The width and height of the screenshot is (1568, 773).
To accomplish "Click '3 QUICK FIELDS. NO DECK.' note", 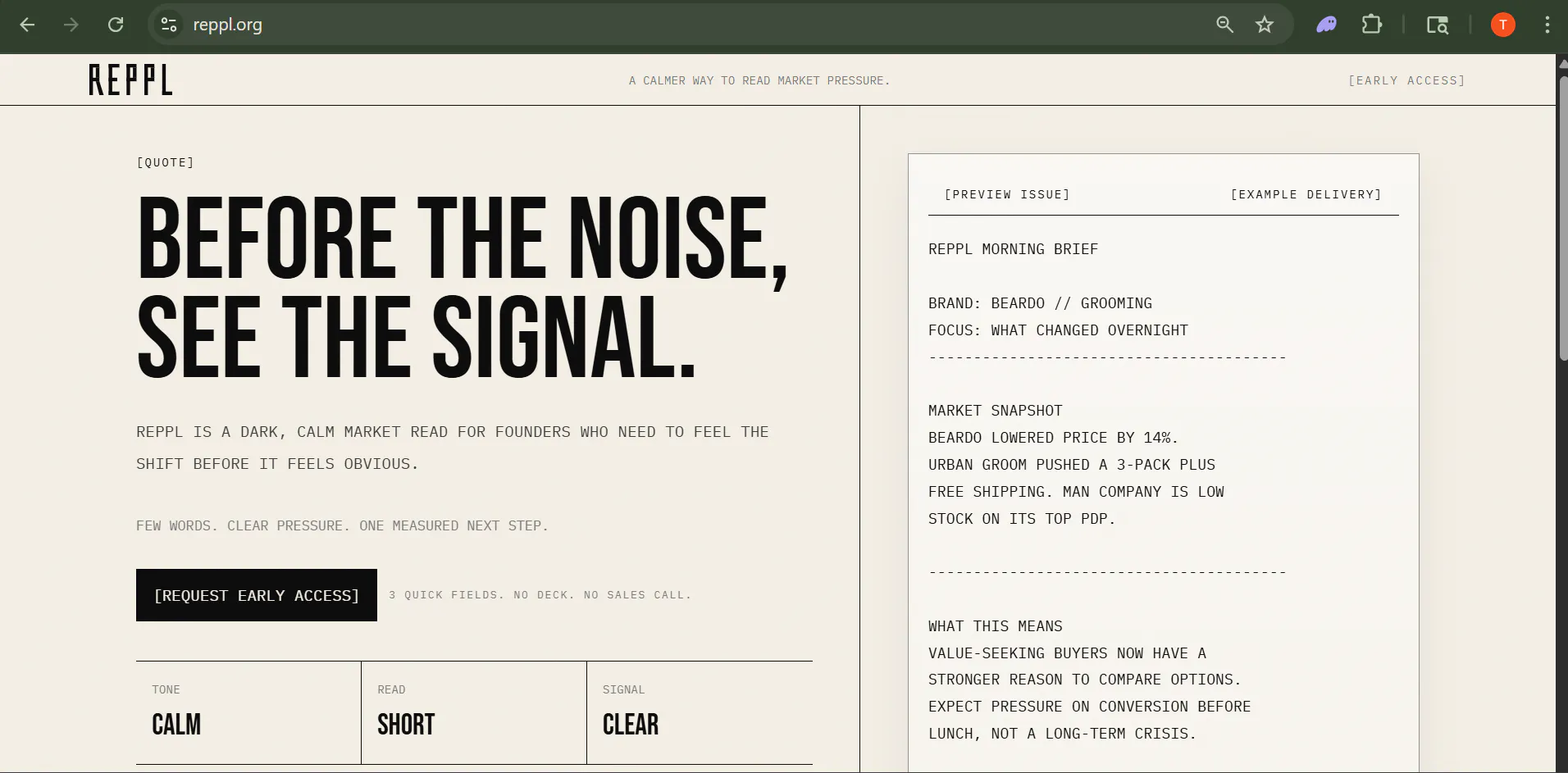I will (x=540, y=595).
